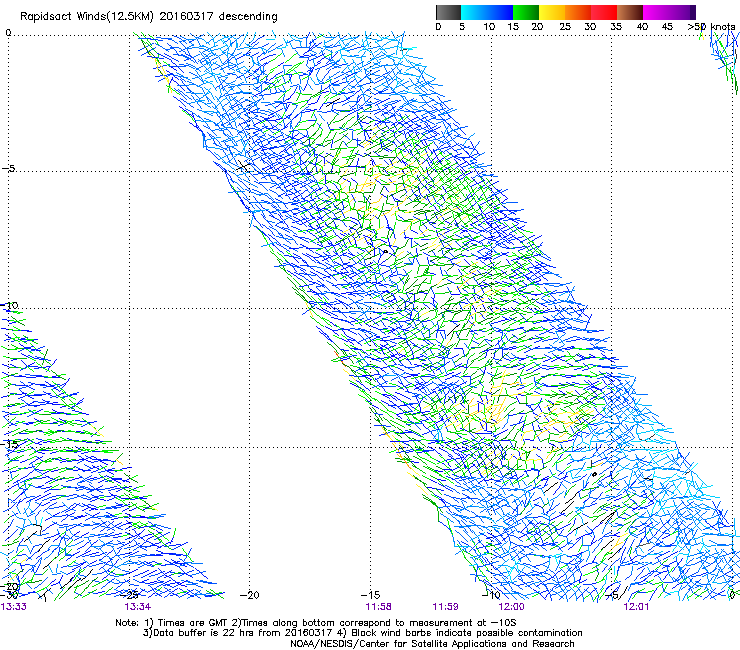
Task: Click the 'Note: 1) Times are GMT' text
Action: [172, 623]
